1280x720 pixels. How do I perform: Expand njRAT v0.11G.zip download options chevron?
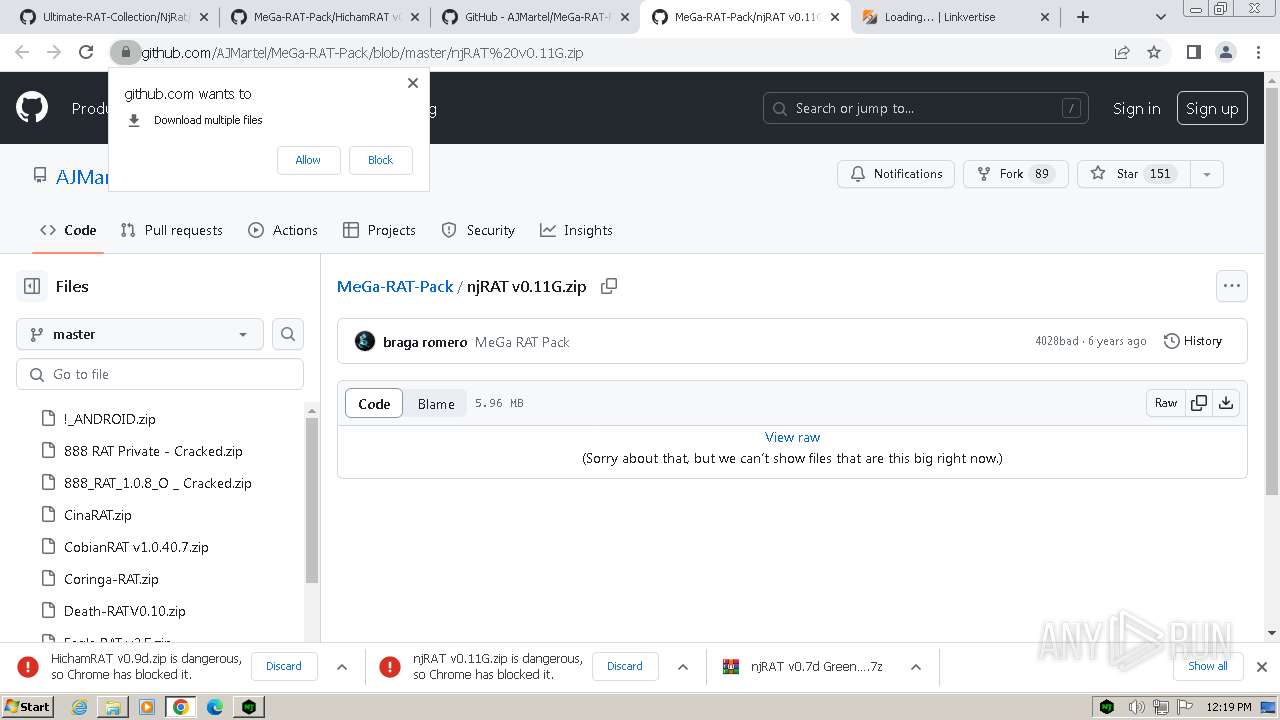(x=683, y=667)
